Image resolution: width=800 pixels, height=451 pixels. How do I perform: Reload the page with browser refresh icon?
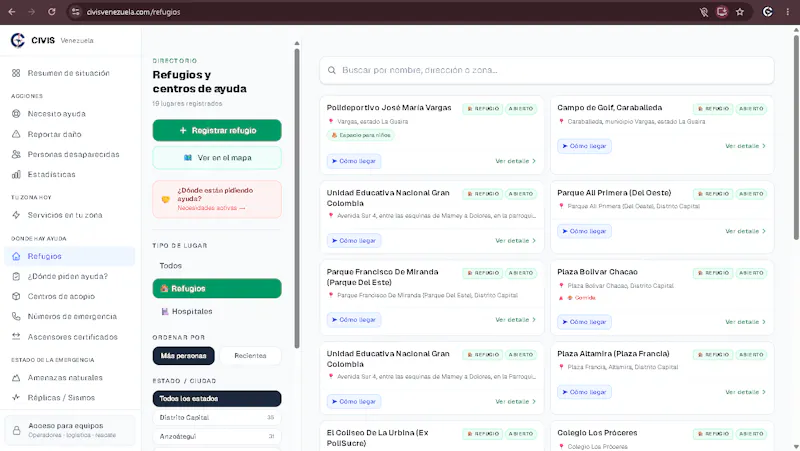52,12
